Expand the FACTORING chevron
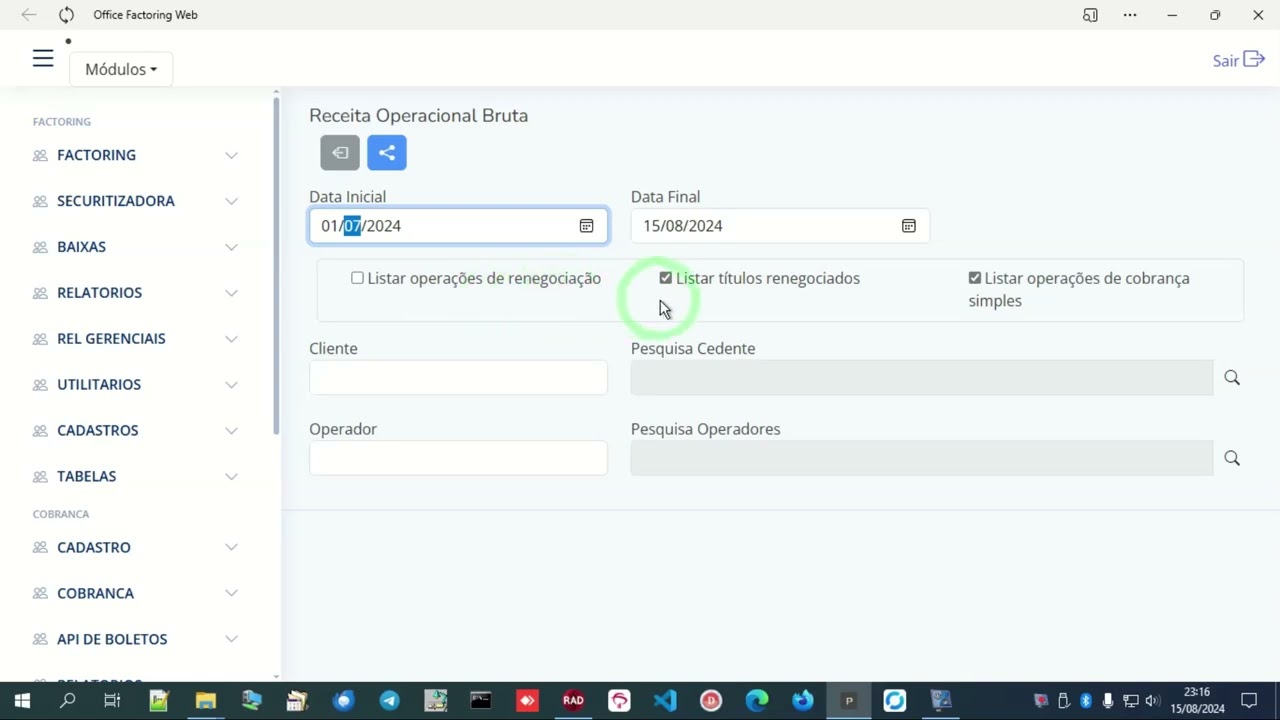 pyautogui.click(x=231, y=155)
